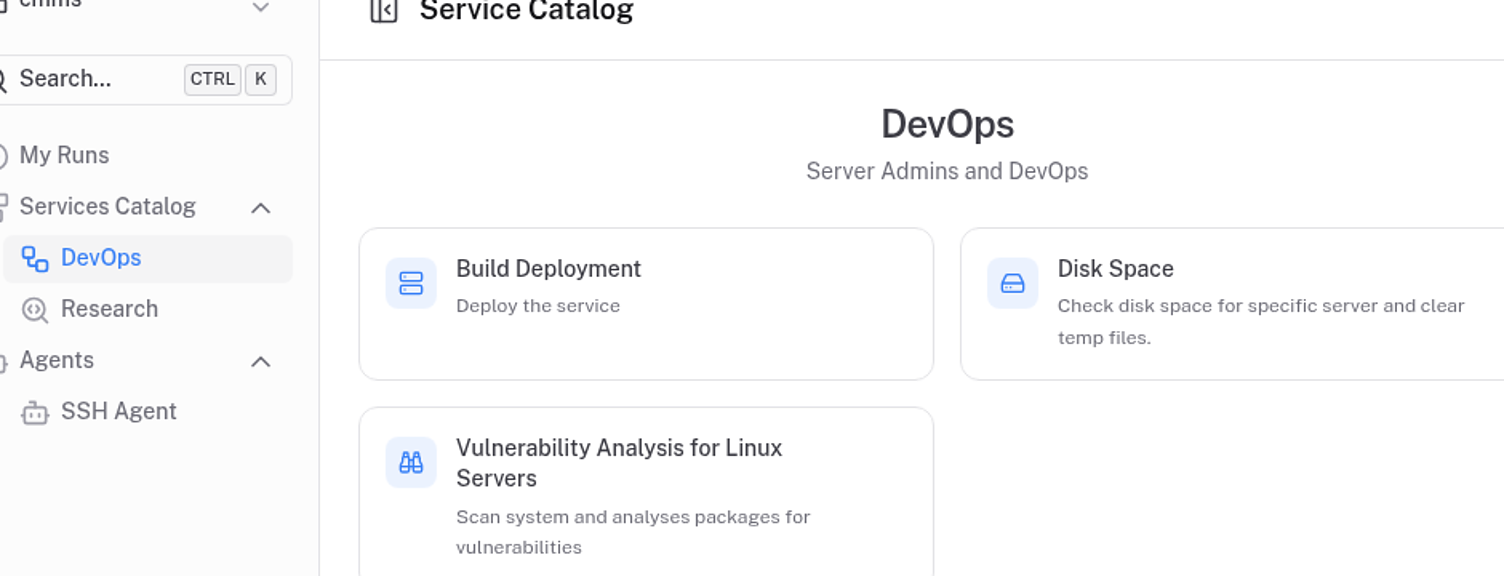This screenshot has height=576, width=1504.
Task: Click the Disk Space drive icon
Action: tap(1013, 283)
